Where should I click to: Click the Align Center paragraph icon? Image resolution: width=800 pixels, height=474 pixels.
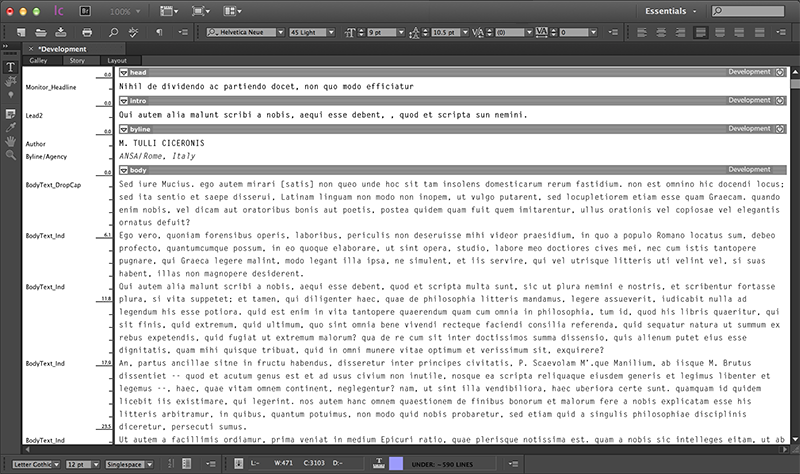pos(661,33)
